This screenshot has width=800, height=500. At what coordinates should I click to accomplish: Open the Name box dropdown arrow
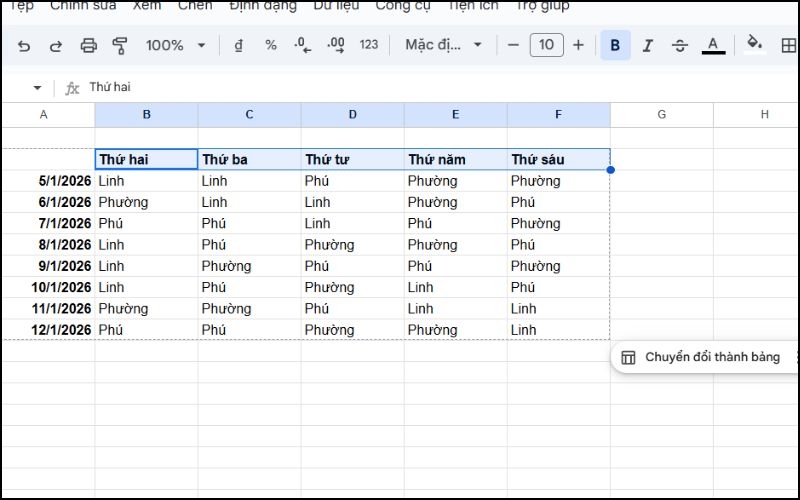(x=37, y=88)
